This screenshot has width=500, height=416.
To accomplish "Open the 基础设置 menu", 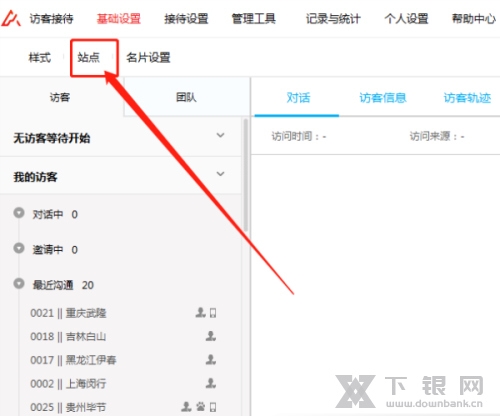I will (x=119, y=19).
